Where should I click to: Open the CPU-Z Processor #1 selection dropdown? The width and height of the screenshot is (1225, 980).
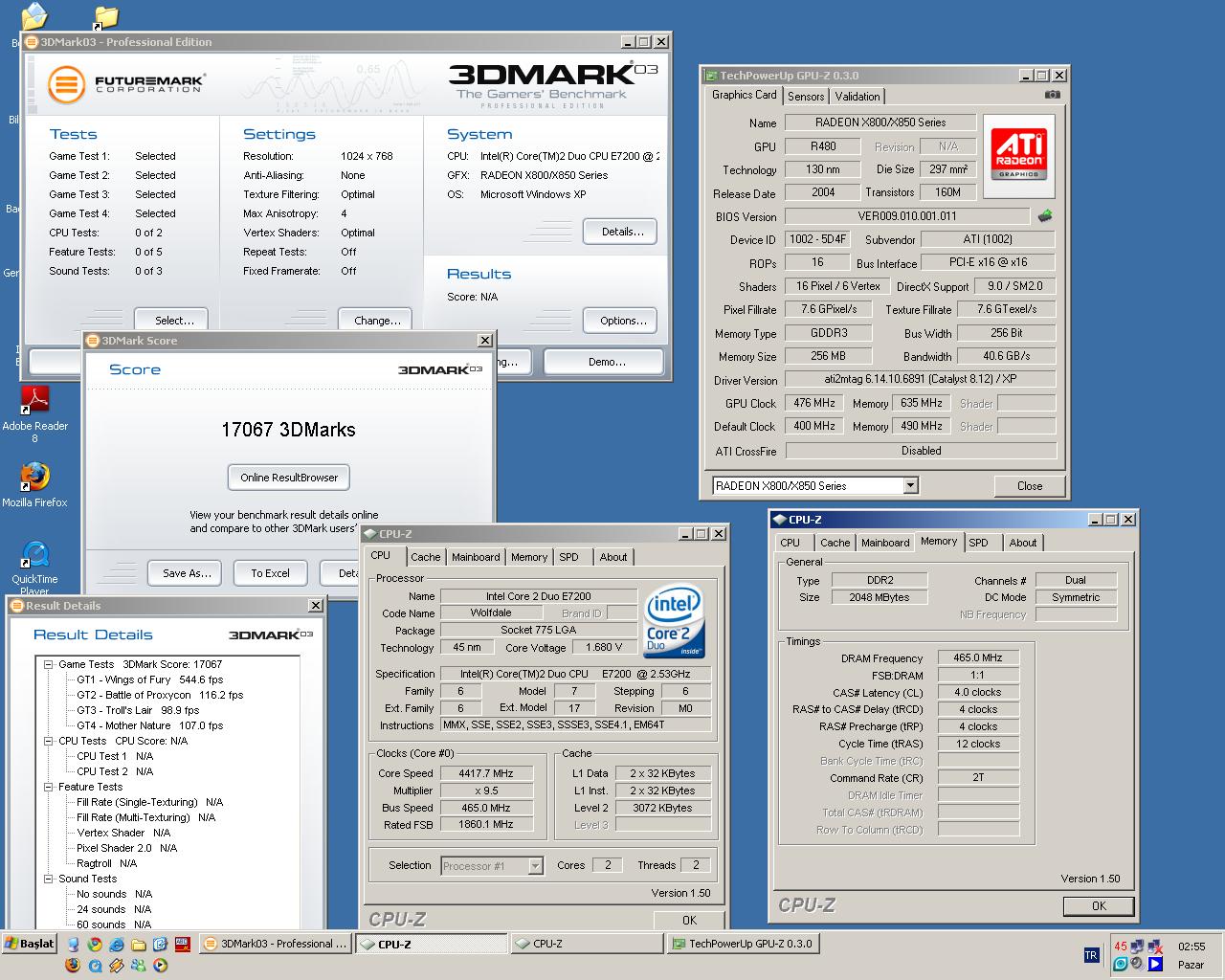coord(535,866)
